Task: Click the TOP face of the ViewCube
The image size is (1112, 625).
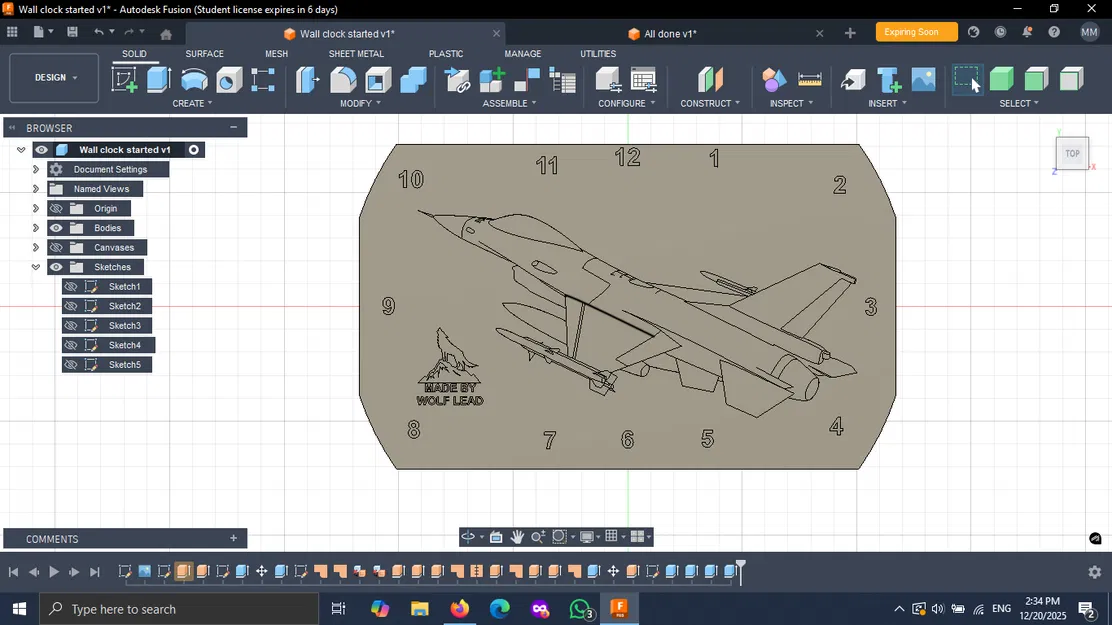Action: coord(1072,154)
